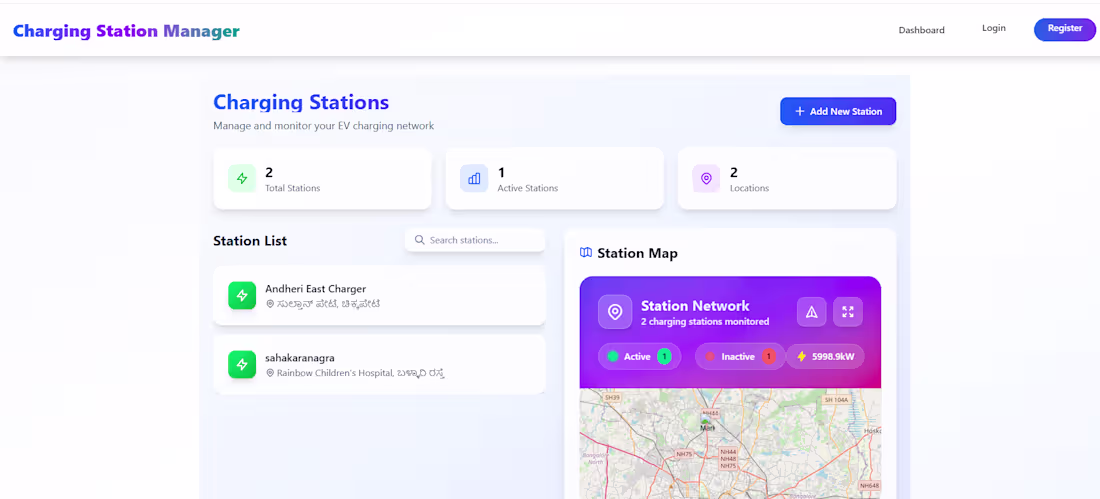Filter map by Active stations pill
This screenshot has height=499, width=1100.
[x=640, y=357]
